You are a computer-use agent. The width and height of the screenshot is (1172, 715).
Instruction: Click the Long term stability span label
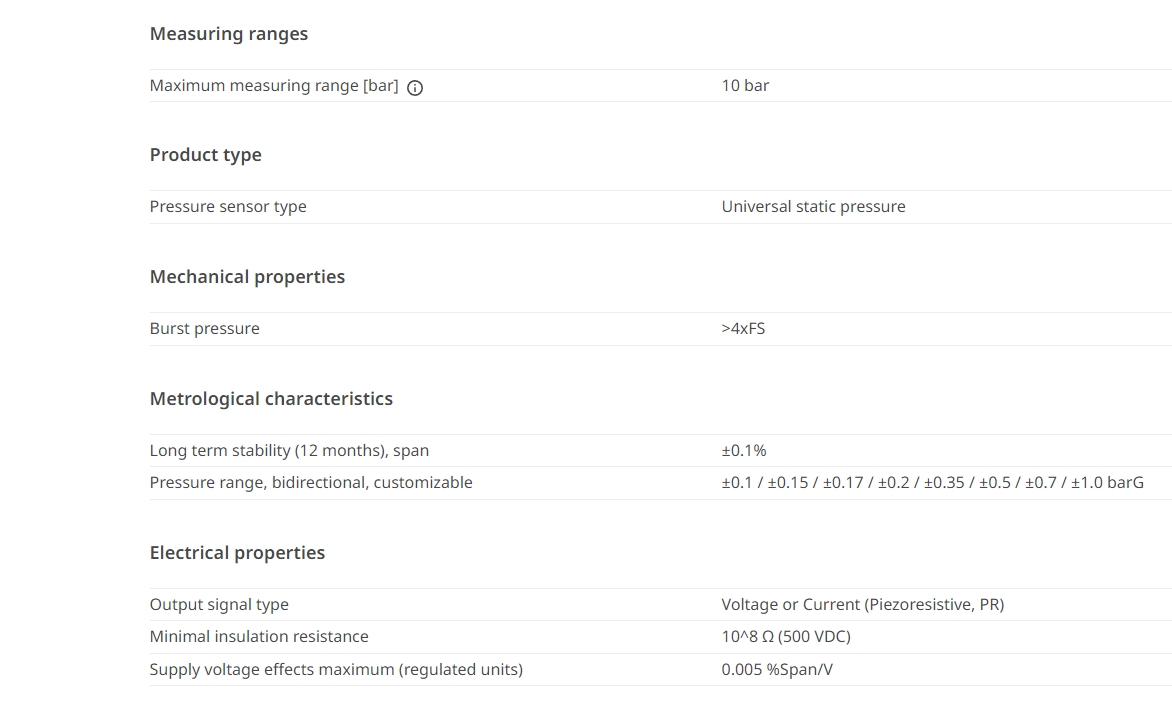click(289, 451)
